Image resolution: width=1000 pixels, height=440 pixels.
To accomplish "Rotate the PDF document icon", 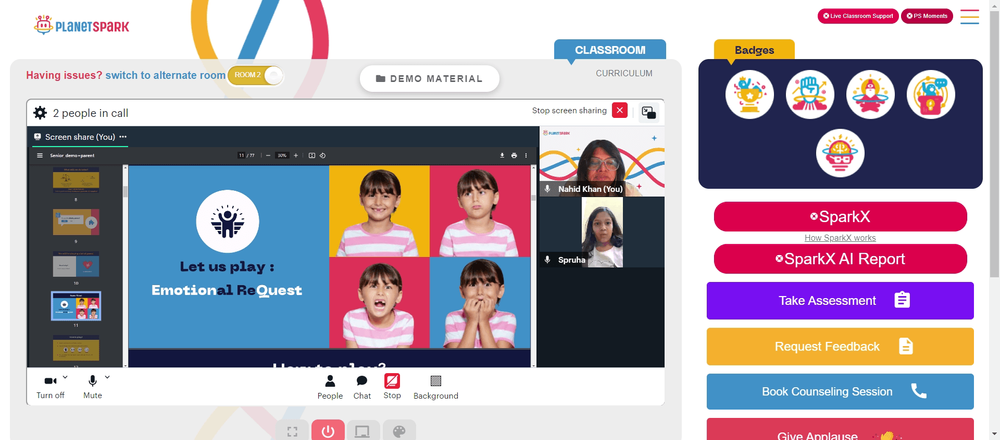I will coord(323,156).
